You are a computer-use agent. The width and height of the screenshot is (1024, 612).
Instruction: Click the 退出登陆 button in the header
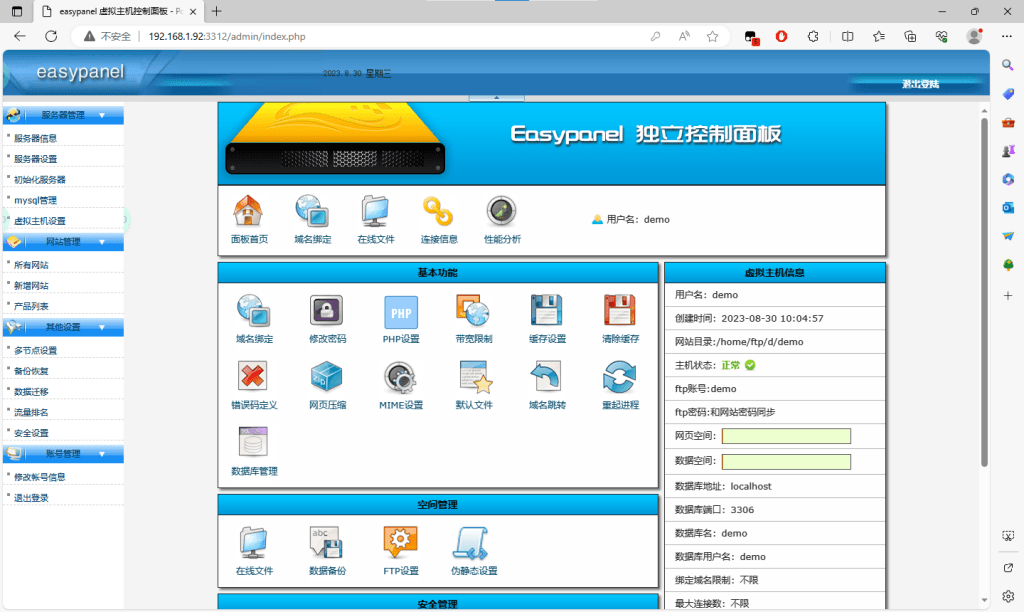[920, 84]
